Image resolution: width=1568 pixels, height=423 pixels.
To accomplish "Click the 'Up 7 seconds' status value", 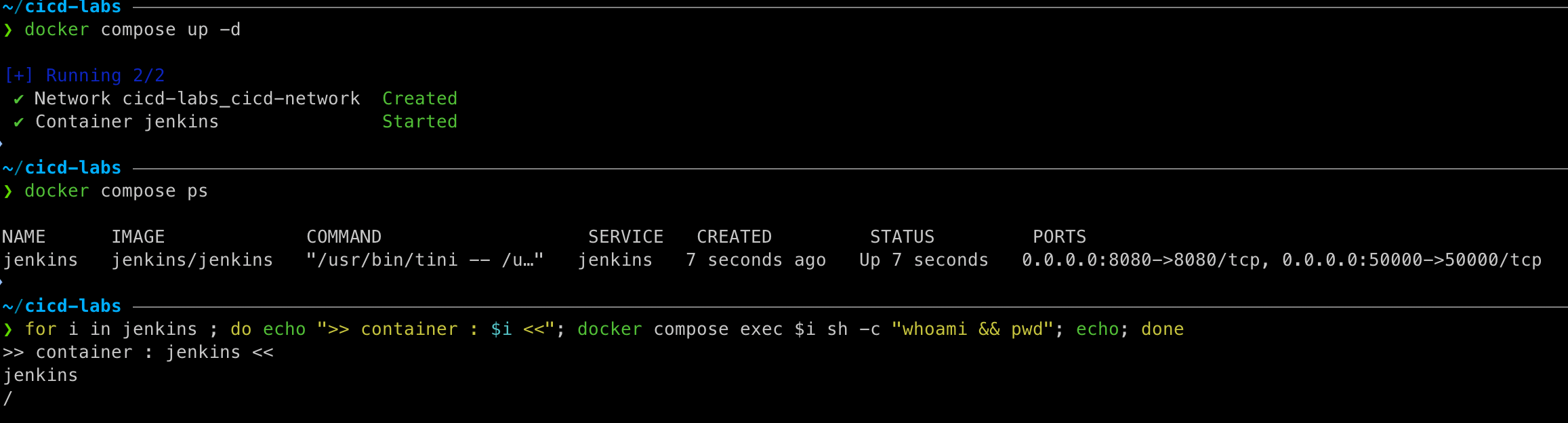I will [924, 260].
